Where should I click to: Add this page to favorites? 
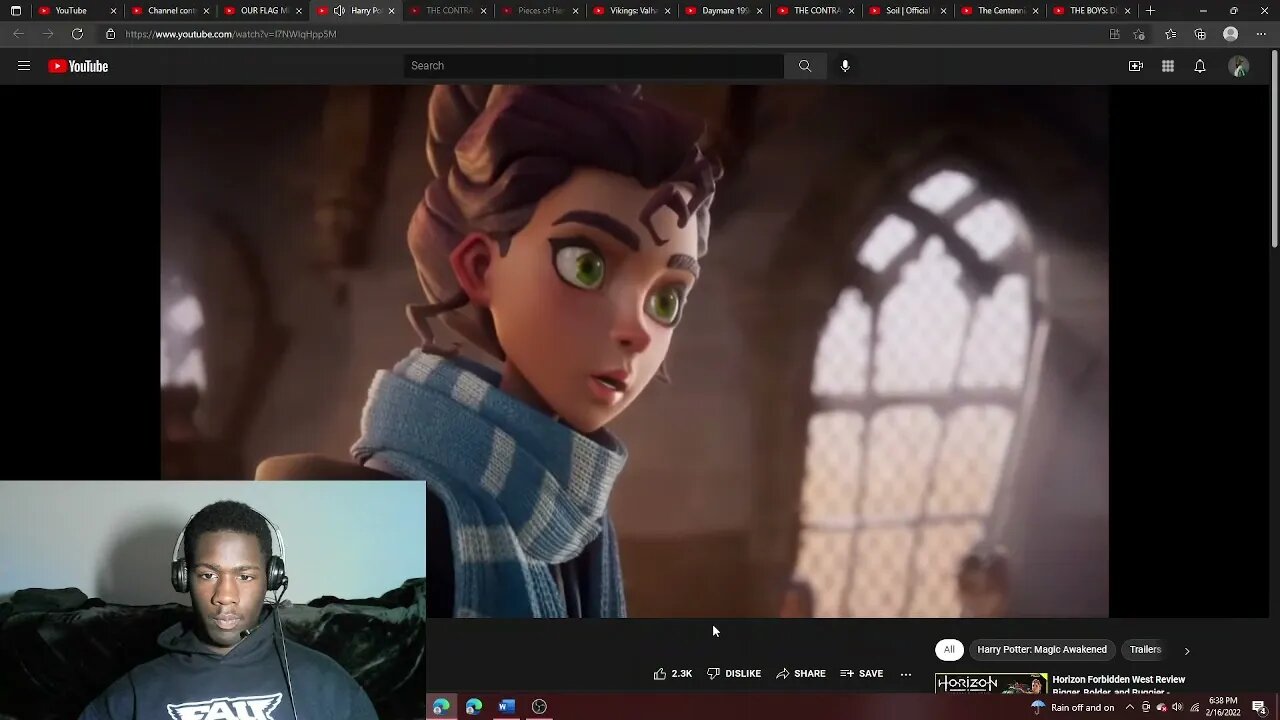pyautogui.click(x=1139, y=34)
